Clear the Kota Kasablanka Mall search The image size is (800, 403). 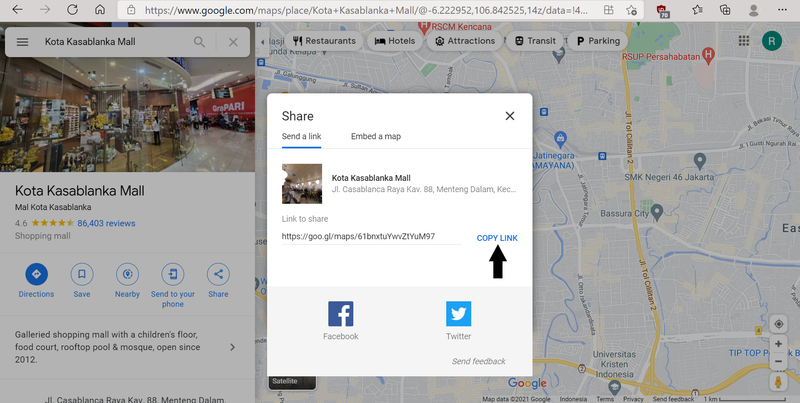pyautogui.click(x=233, y=42)
